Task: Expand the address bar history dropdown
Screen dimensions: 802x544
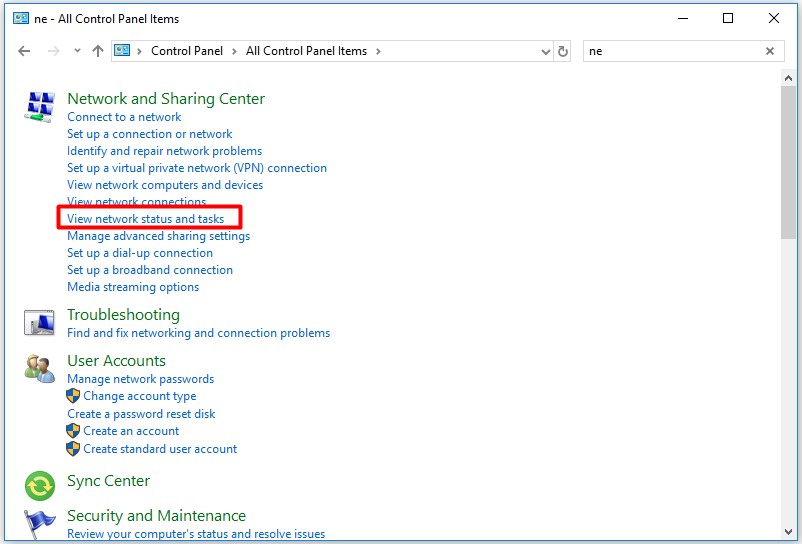Action: [545, 51]
